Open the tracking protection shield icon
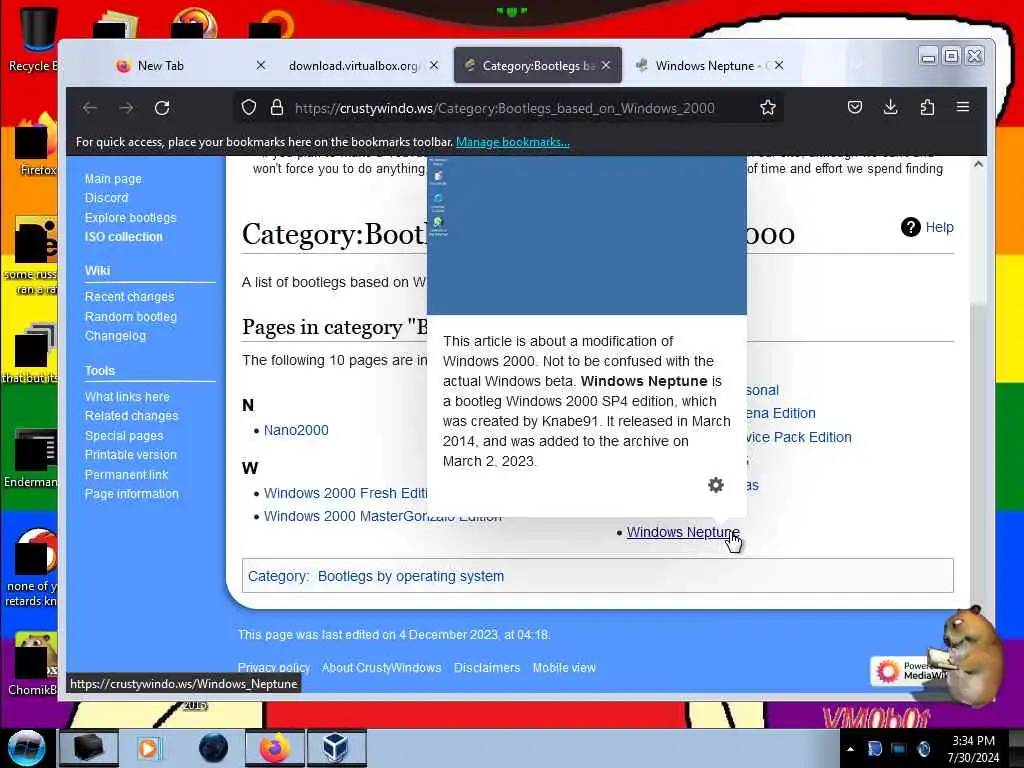 [x=249, y=108]
